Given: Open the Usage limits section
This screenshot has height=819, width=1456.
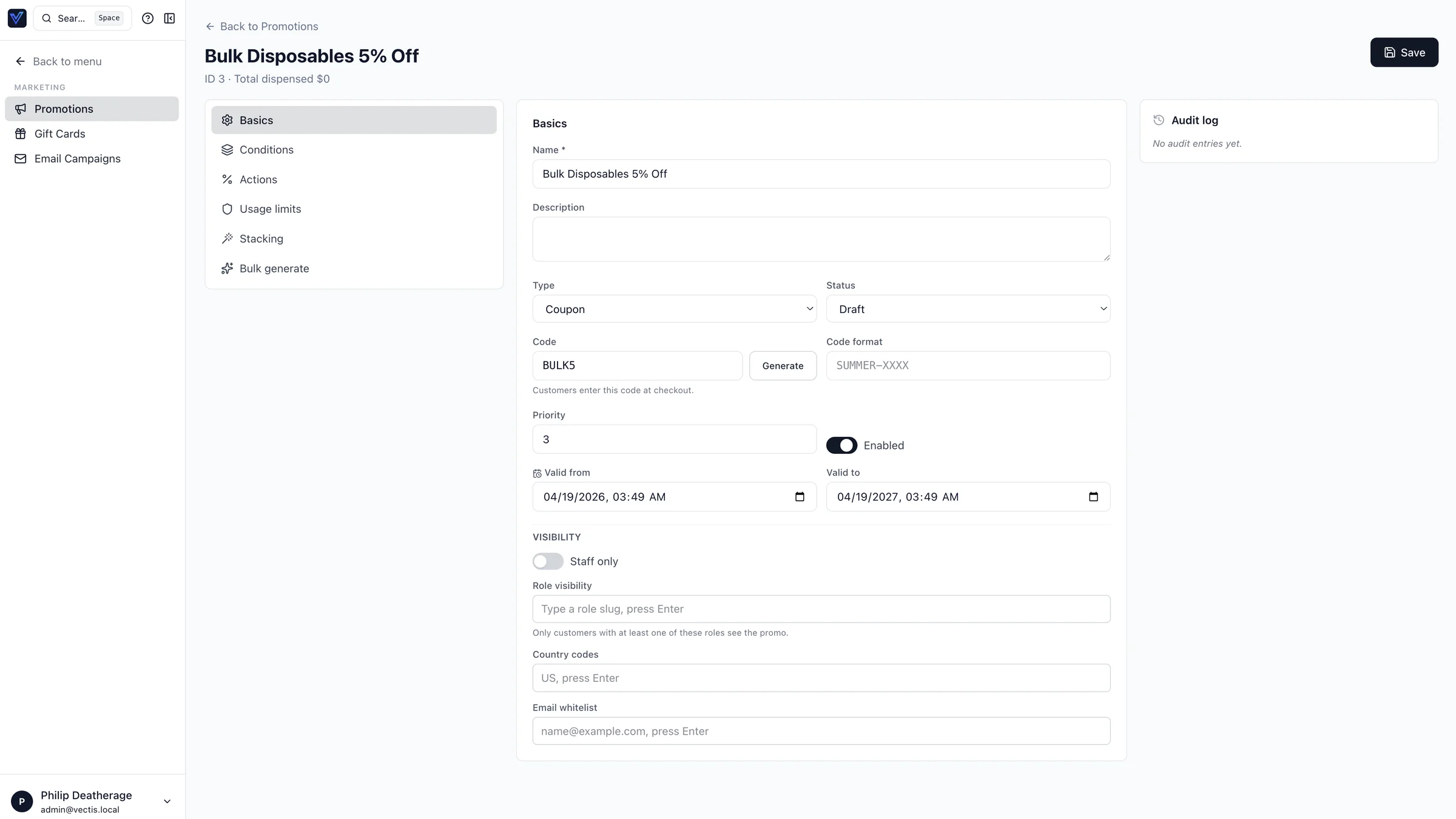Looking at the screenshot, I should 270,209.
